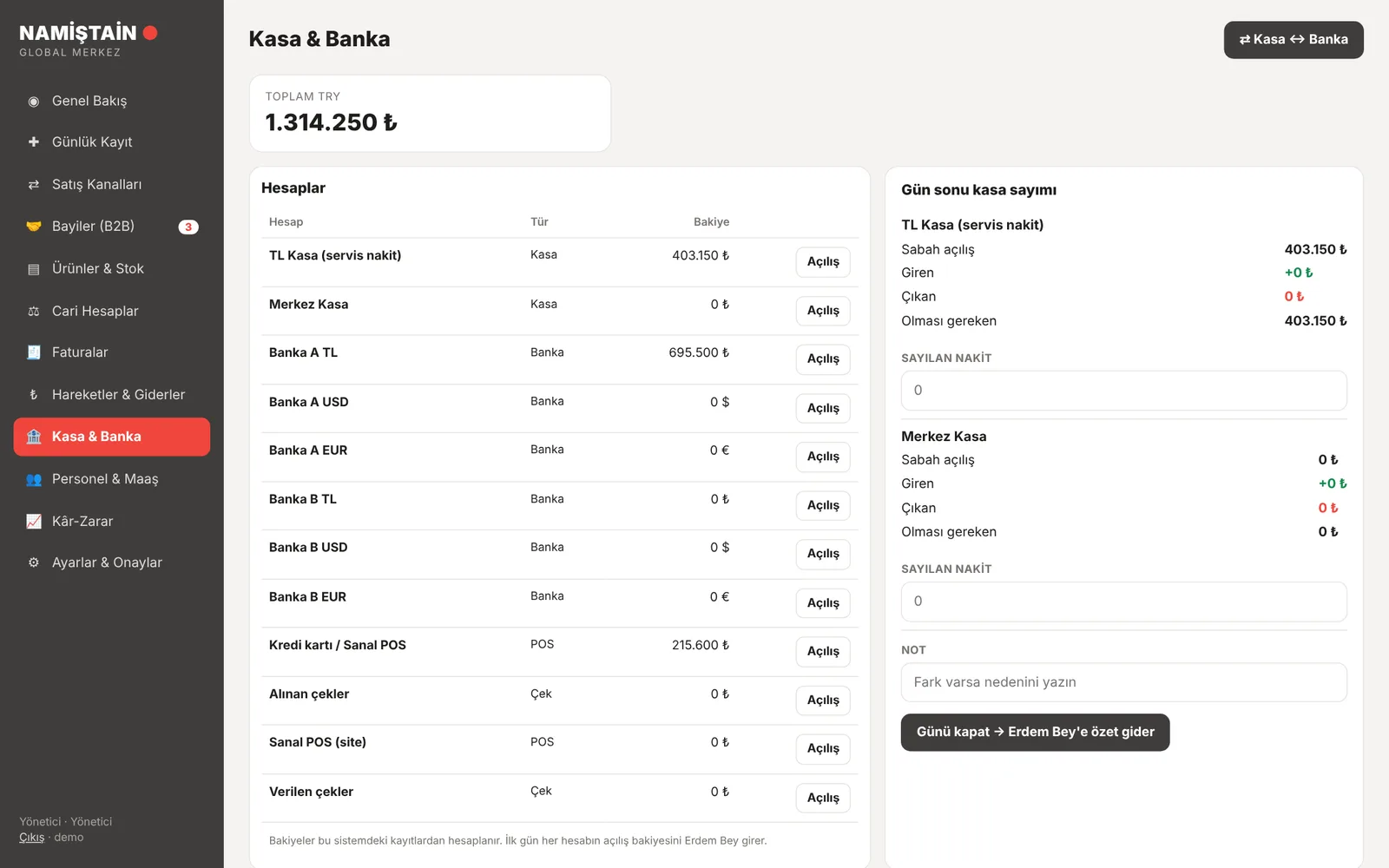Click the Bayiler (B2B) badge showing 3
The height and width of the screenshot is (868, 1389).
pos(188,227)
